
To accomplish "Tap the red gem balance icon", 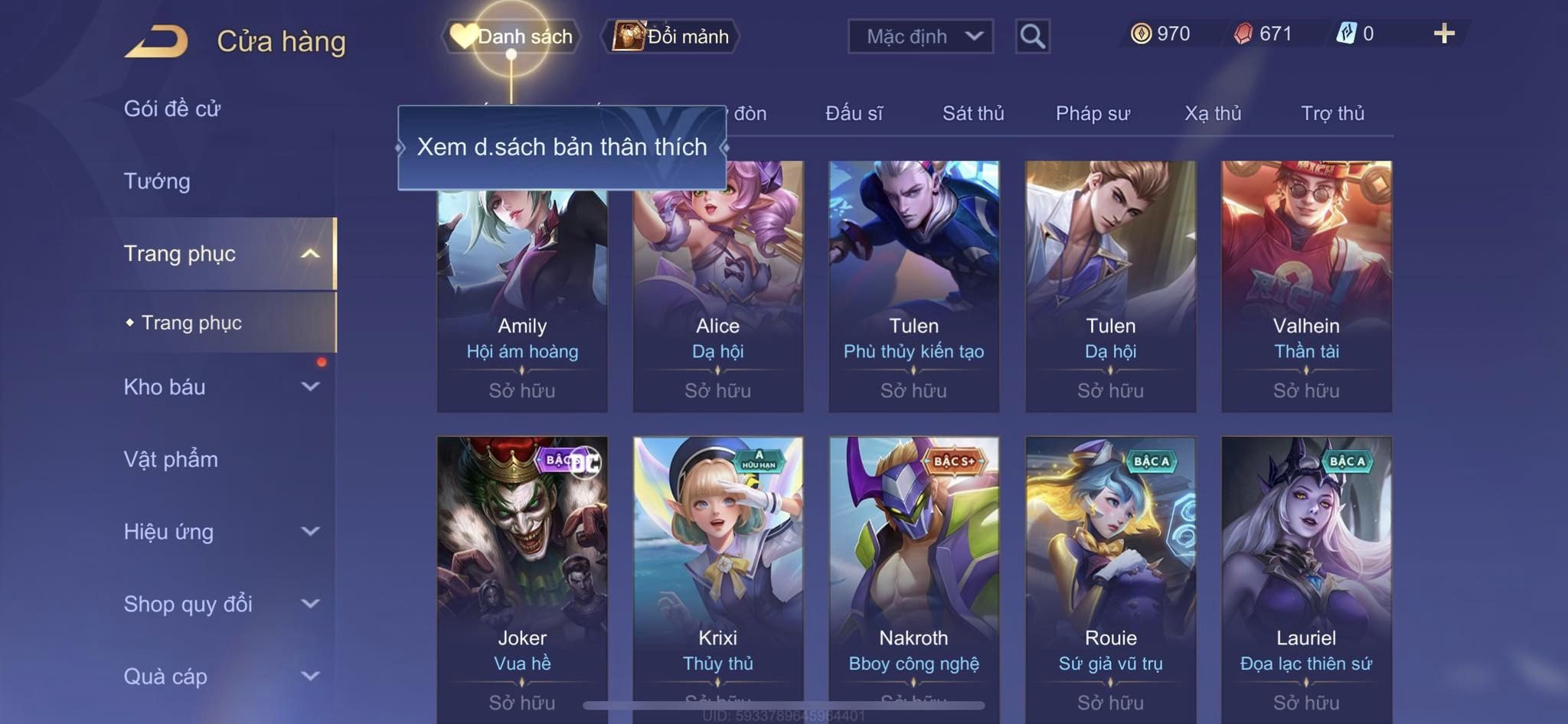I will click(x=1243, y=34).
